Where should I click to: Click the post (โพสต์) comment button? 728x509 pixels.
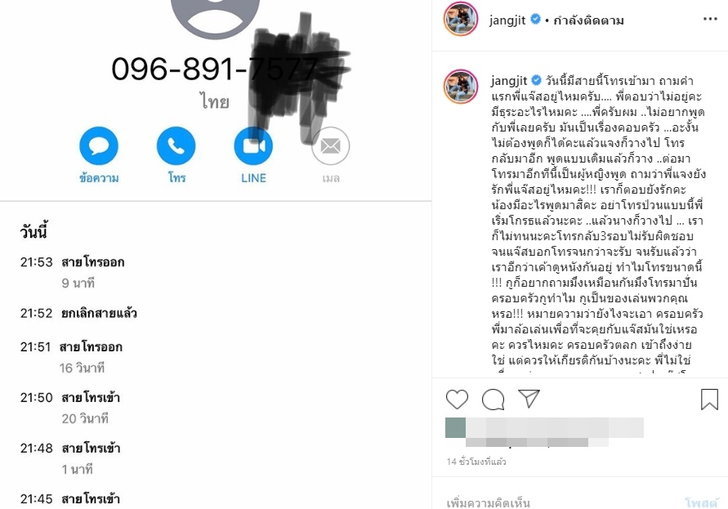(x=701, y=502)
